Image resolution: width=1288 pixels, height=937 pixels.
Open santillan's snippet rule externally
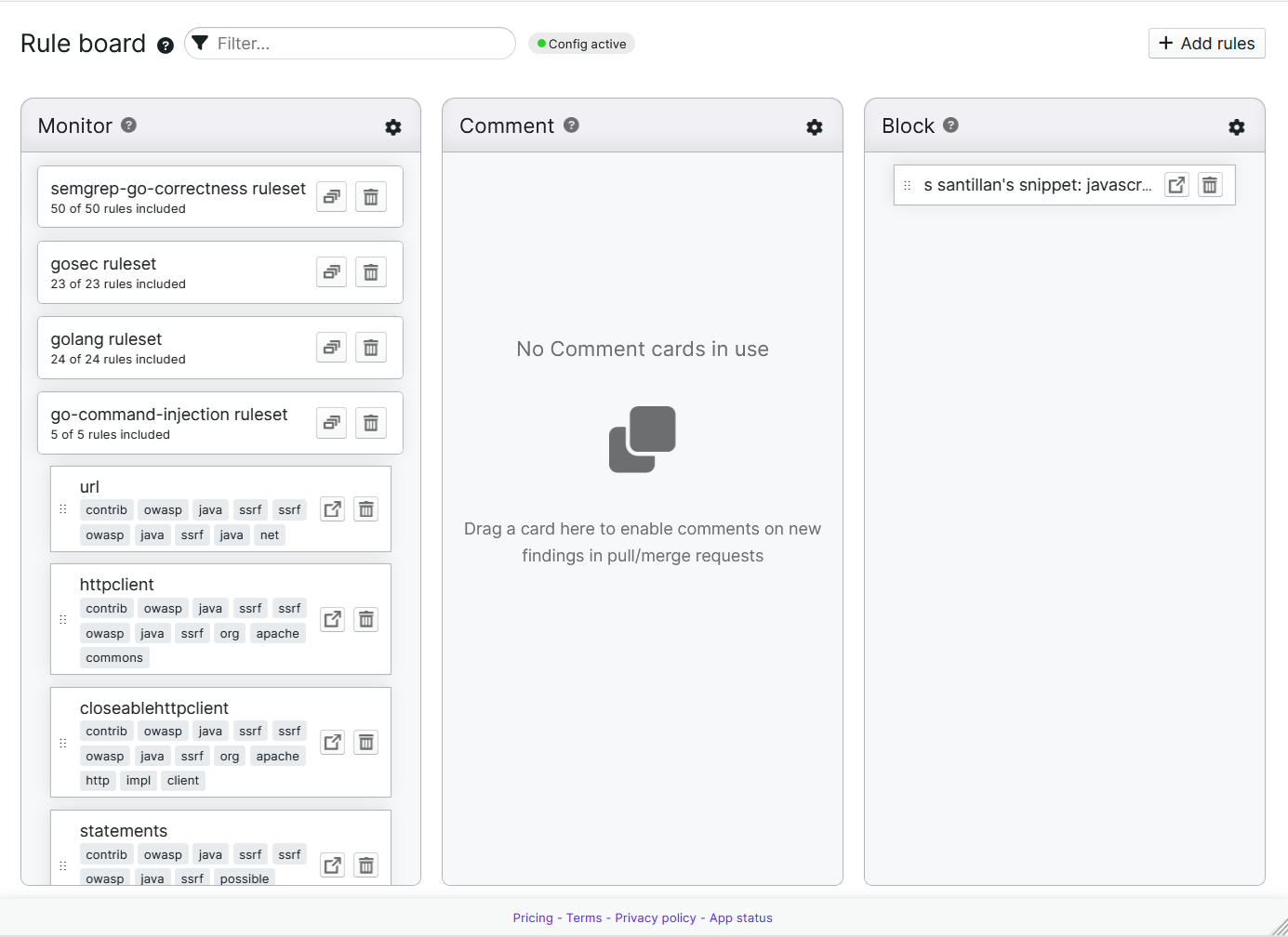(1176, 185)
